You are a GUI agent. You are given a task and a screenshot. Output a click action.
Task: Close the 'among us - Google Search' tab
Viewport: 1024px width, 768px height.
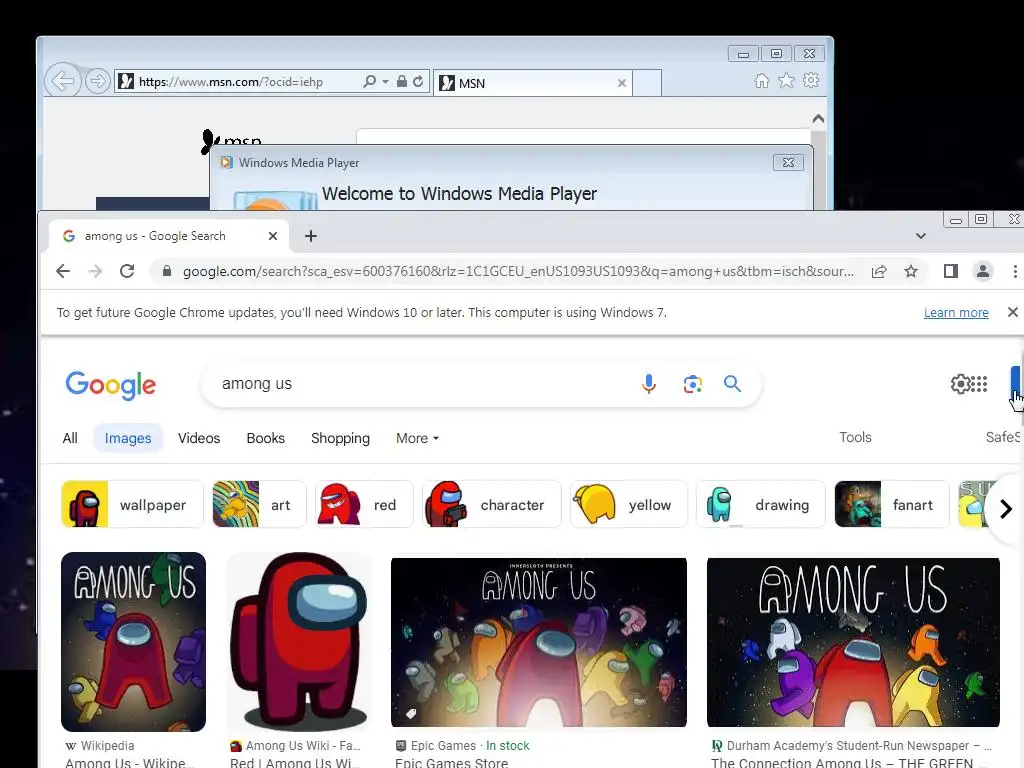pyautogui.click(x=273, y=236)
